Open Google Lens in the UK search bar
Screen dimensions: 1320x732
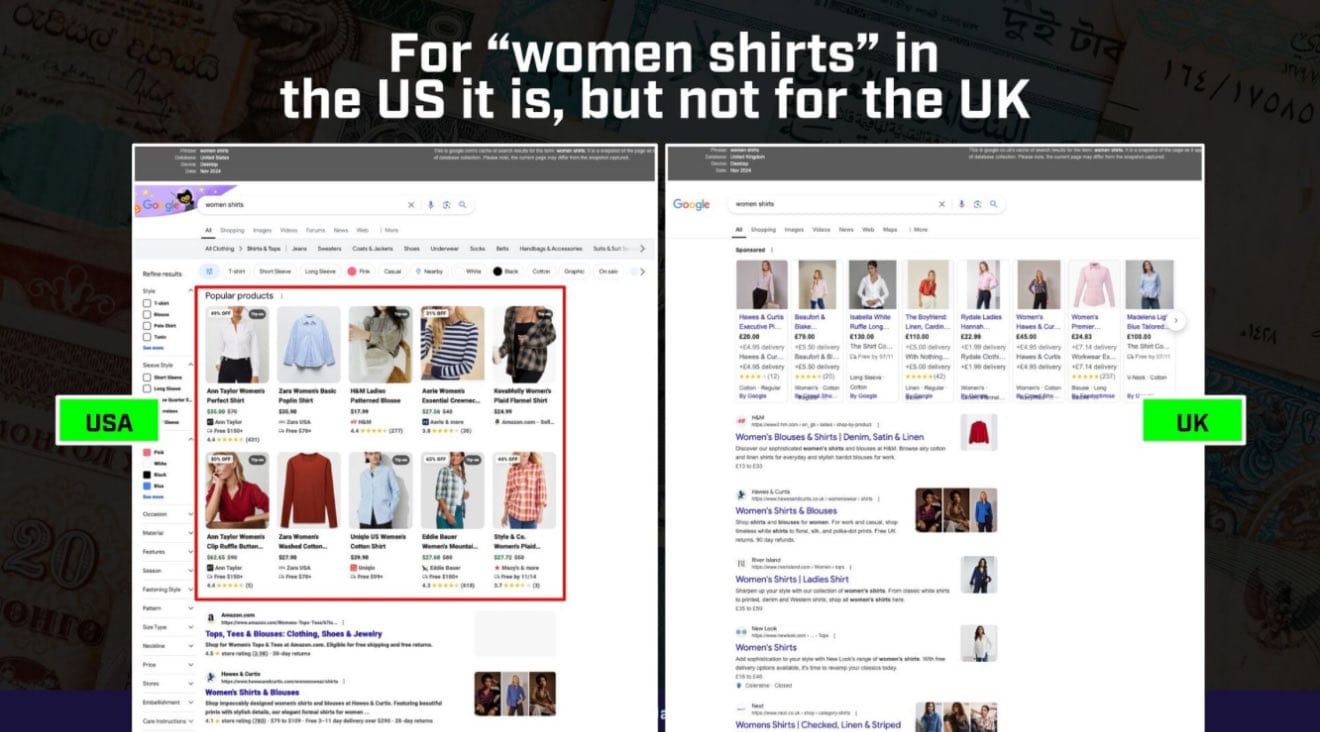[x=977, y=204]
